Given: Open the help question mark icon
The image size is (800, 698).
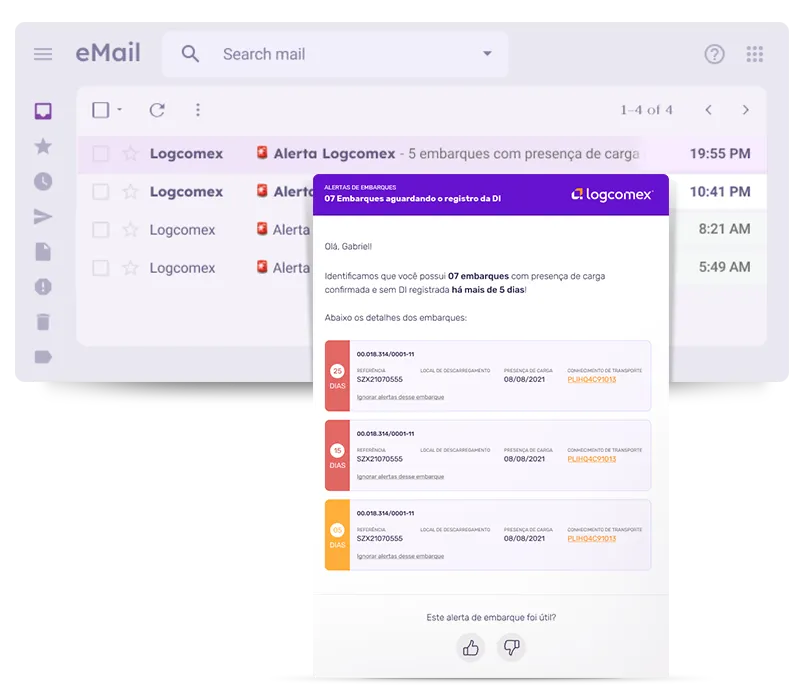Looking at the screenshot, I should click(x=714, y=54).
